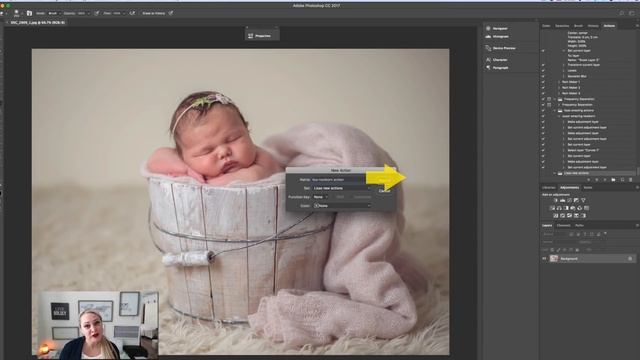This screenshot has width=640, height=360.
Task: Select the DSC_2909 document tab
Action: coord(37,22)
